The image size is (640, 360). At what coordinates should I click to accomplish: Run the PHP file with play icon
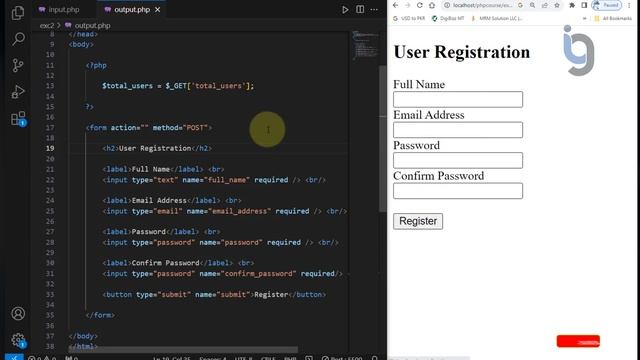coord(345,9)
